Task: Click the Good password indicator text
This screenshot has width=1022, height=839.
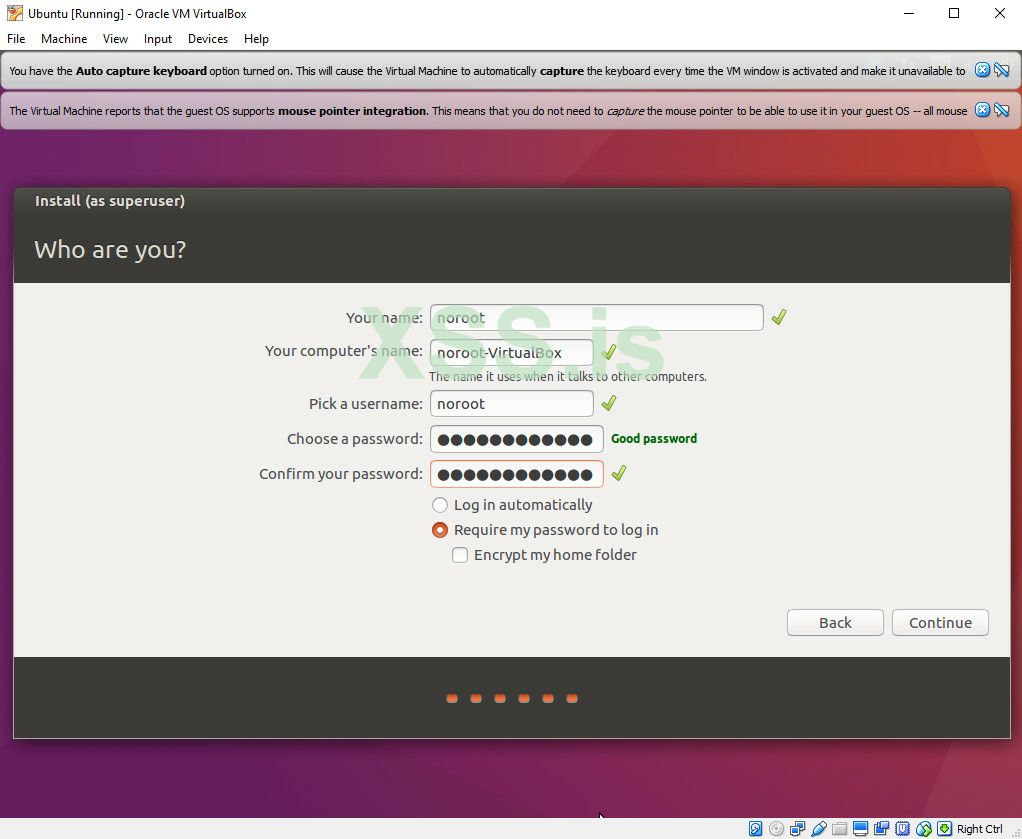Action: (654, 439)
